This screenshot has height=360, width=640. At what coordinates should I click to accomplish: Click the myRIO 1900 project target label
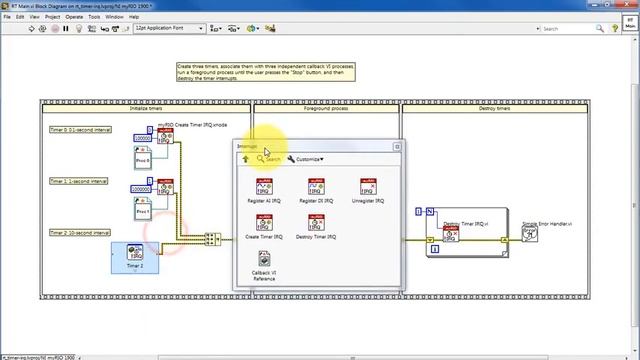click(x=39, y=358)
